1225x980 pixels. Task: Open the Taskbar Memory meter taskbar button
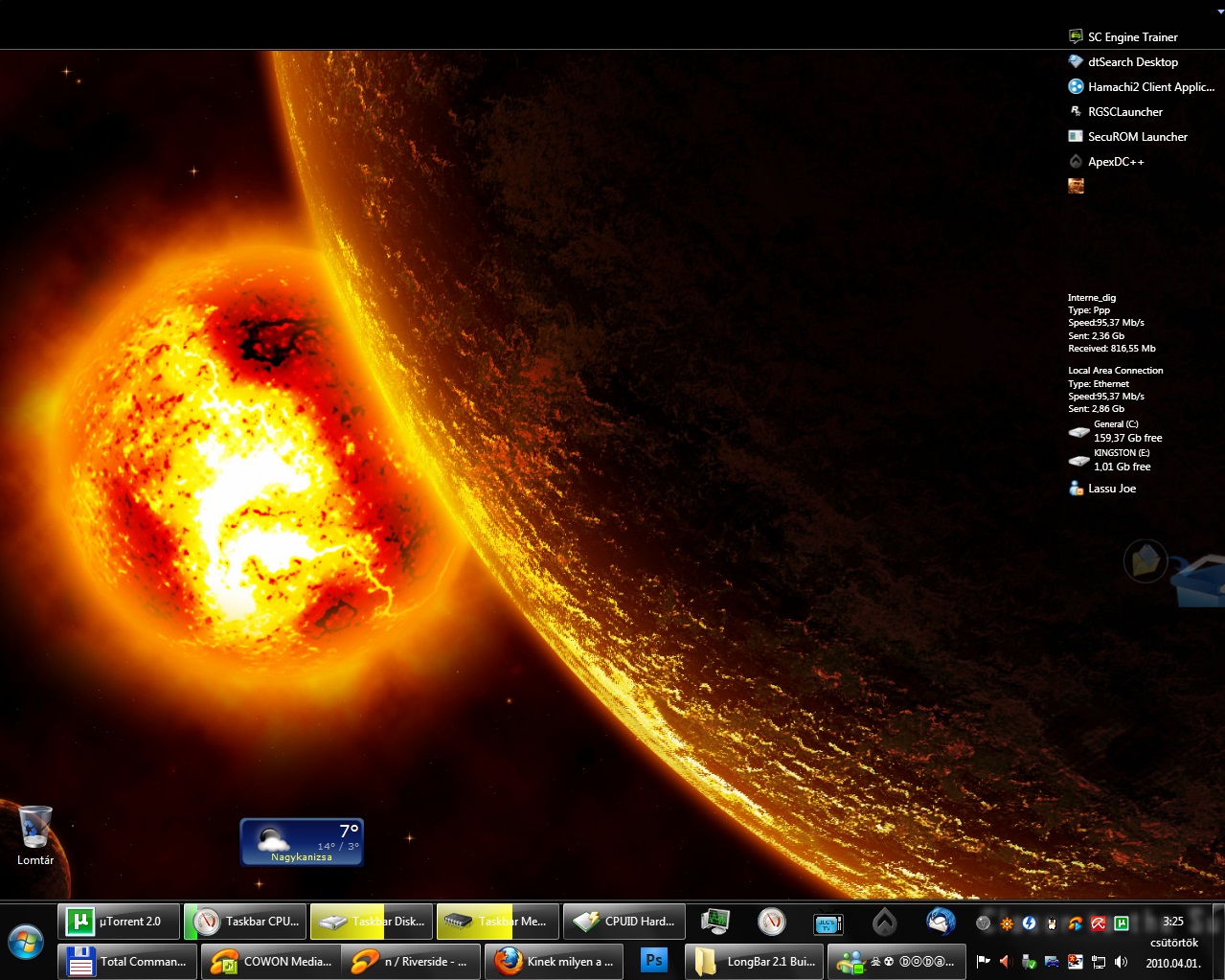coord(498,922)
